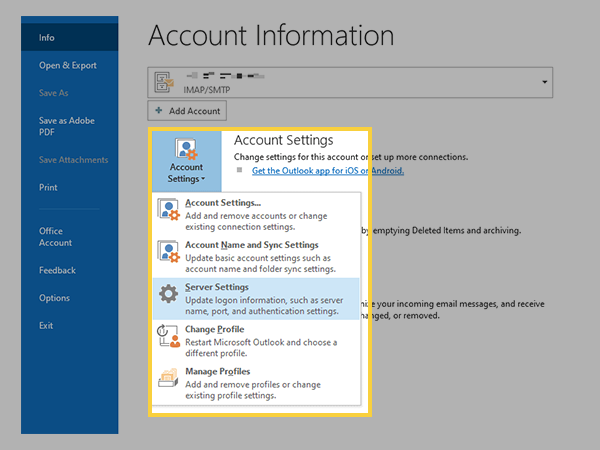Click 'Restart Microsoft Outlook' description text
Viewport: 600px width, 450px height.
[261, 348]
